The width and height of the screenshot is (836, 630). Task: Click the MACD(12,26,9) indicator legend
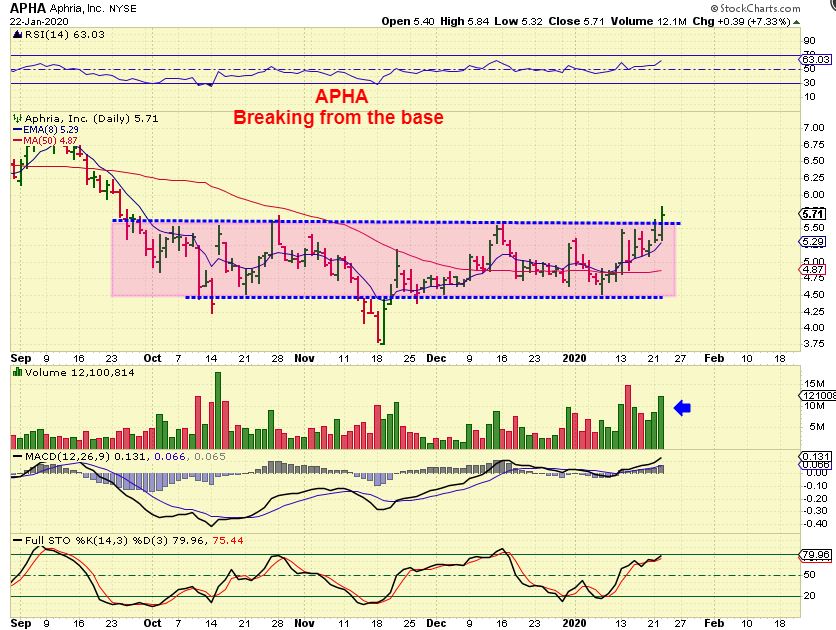67,457
